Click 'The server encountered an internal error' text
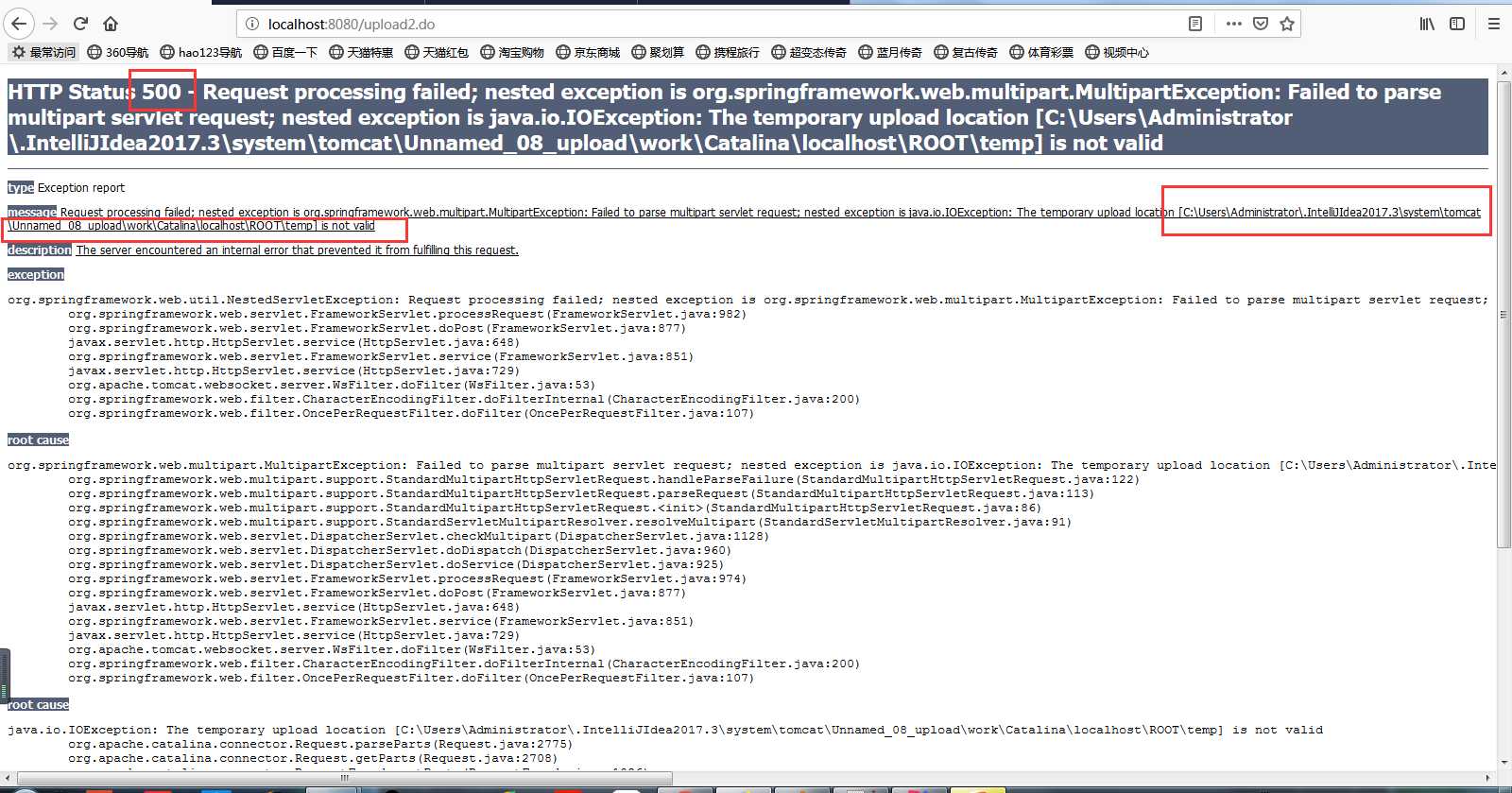 [x=297, y=250]
